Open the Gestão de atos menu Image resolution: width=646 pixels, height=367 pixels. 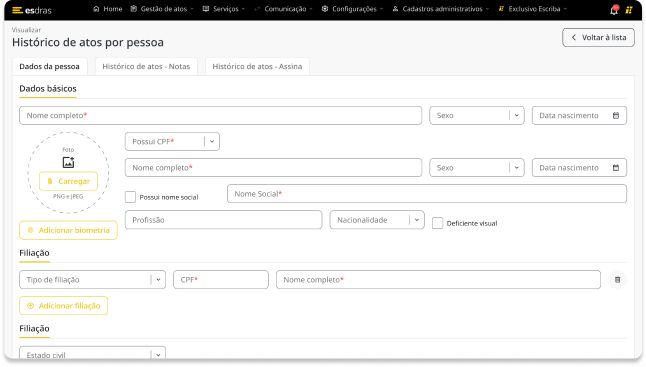(x=162, y=9)
